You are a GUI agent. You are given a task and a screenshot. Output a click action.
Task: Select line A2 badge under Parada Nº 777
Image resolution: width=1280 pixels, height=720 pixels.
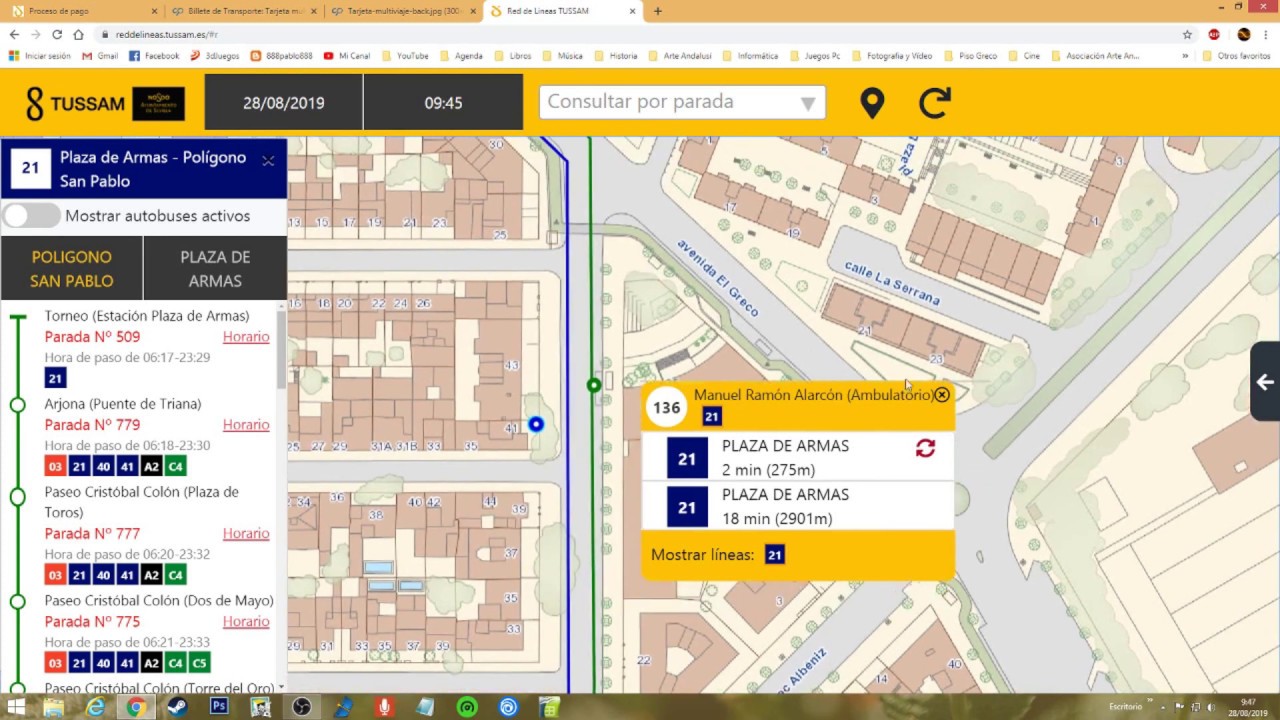pyautogui.click(x=151, y=575)
